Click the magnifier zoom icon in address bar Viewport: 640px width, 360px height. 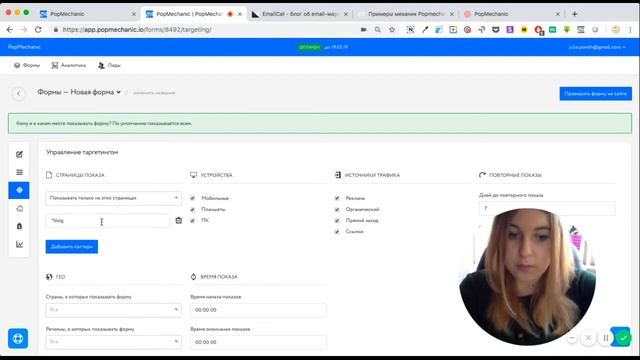tap(378, 29)
